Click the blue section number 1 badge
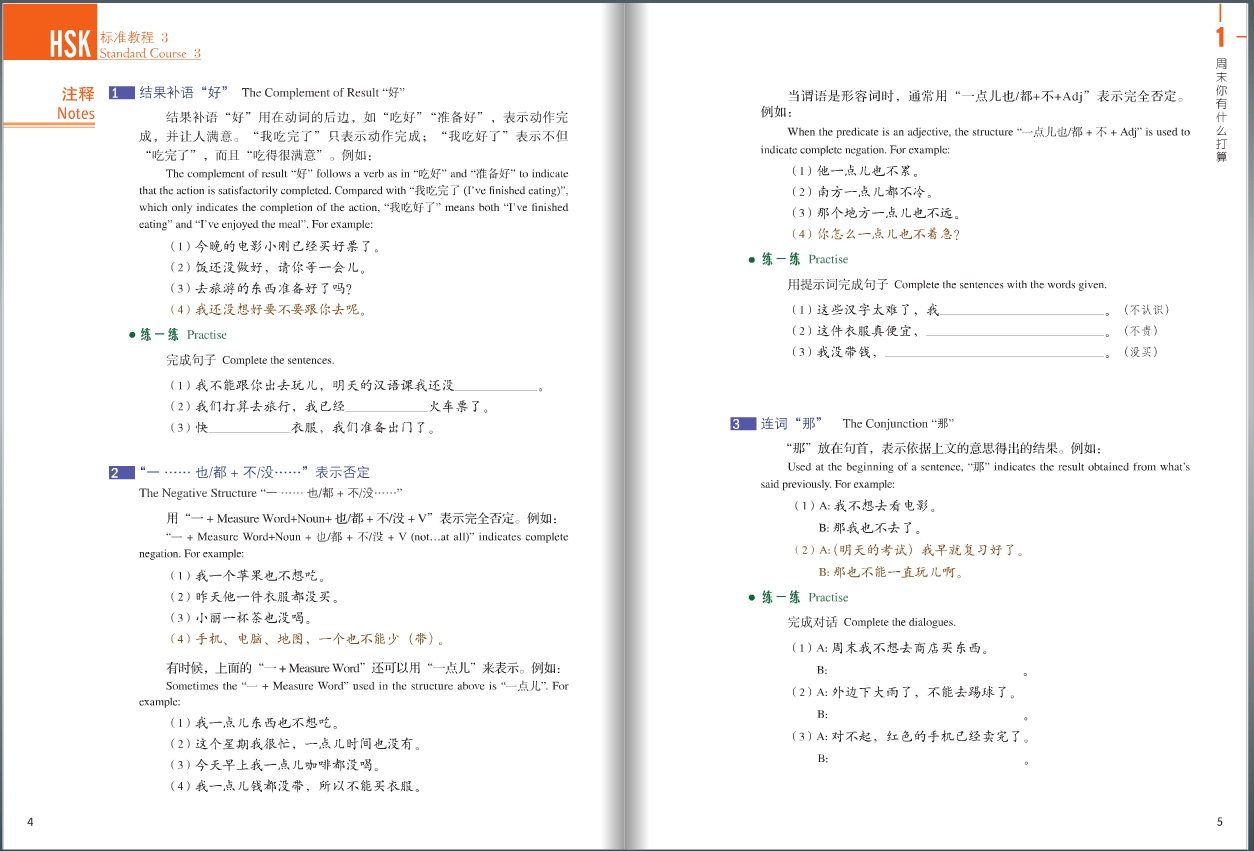The width and height of the screenshot is (1254, 851). tap(121, 93)
